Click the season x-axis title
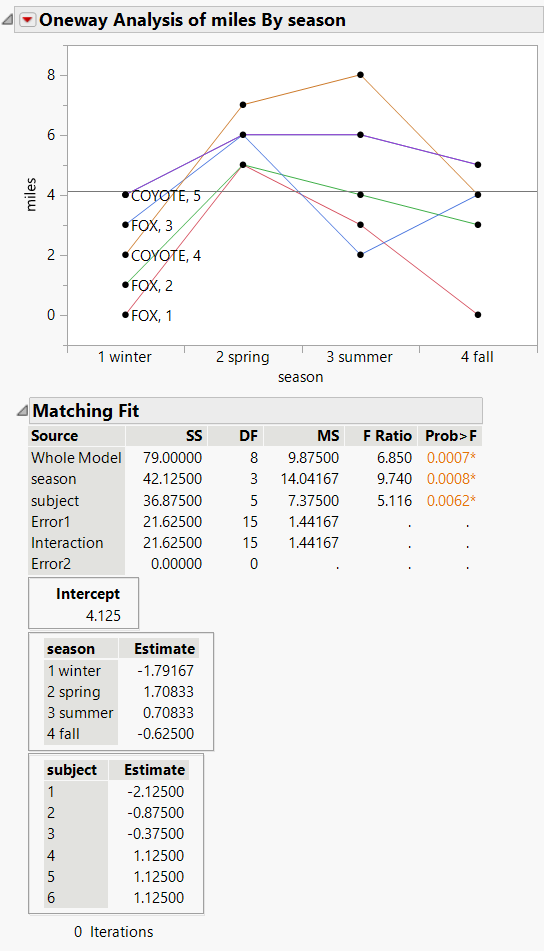 coord(301,377)
